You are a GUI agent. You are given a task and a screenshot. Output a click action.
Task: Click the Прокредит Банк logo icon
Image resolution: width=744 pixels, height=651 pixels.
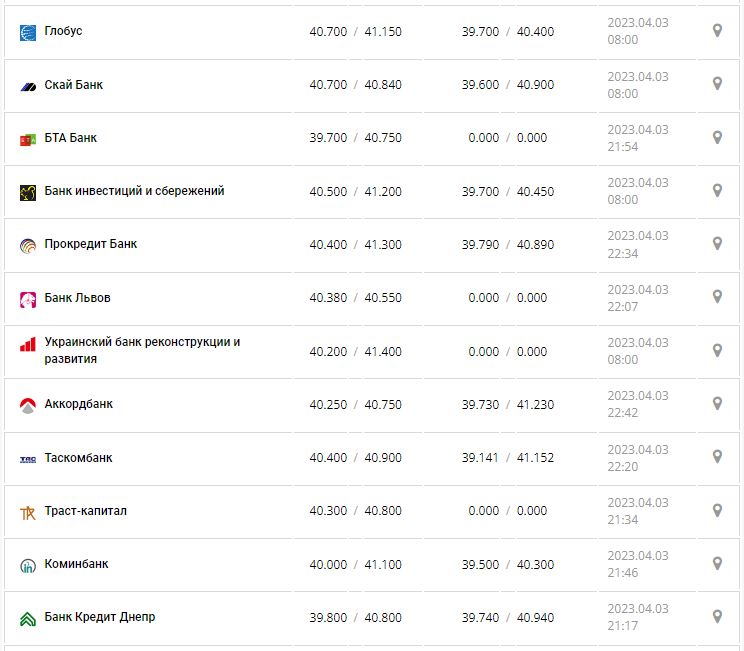pos(28,245)
